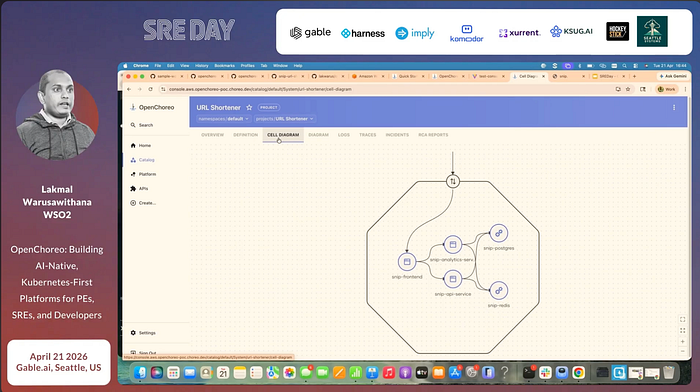Image resolution: width=700 pixels, height=392 pixels.
Task: Open Keynote from the Dock
Action: (x=372, y=372)
